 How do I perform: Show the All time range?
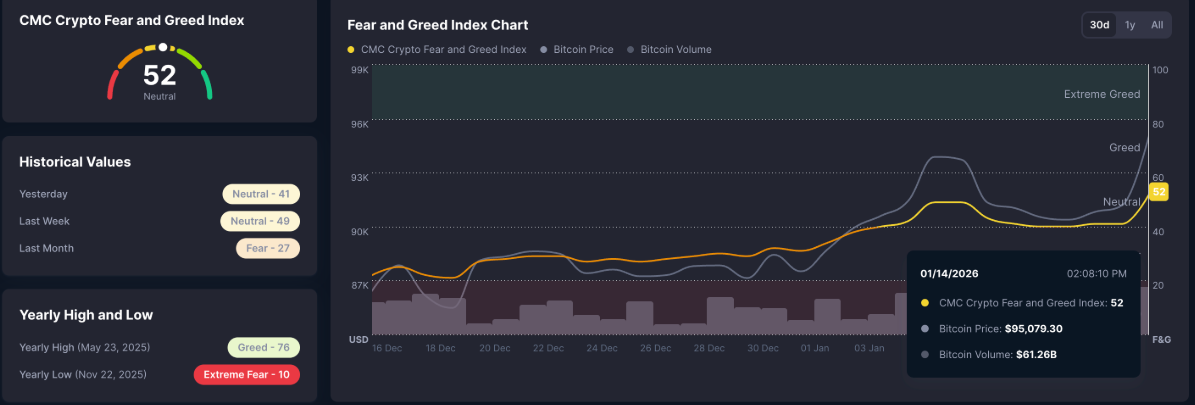pyautogui.click(x=1157, y=25)
